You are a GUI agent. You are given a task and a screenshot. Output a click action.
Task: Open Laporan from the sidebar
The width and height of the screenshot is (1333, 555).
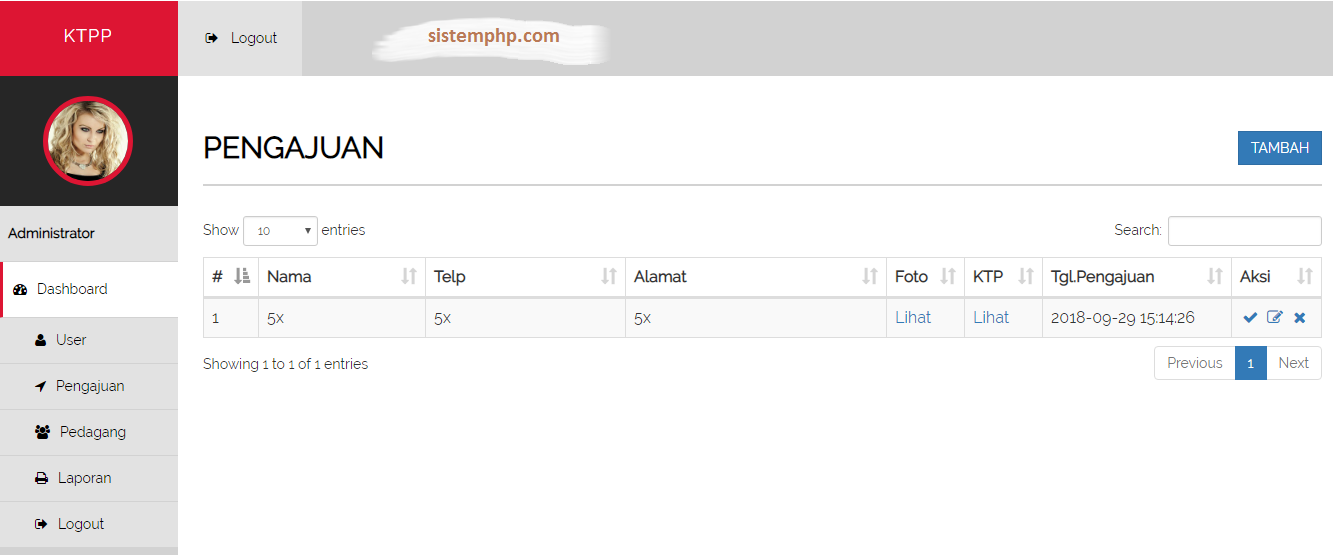coord(84,478)
